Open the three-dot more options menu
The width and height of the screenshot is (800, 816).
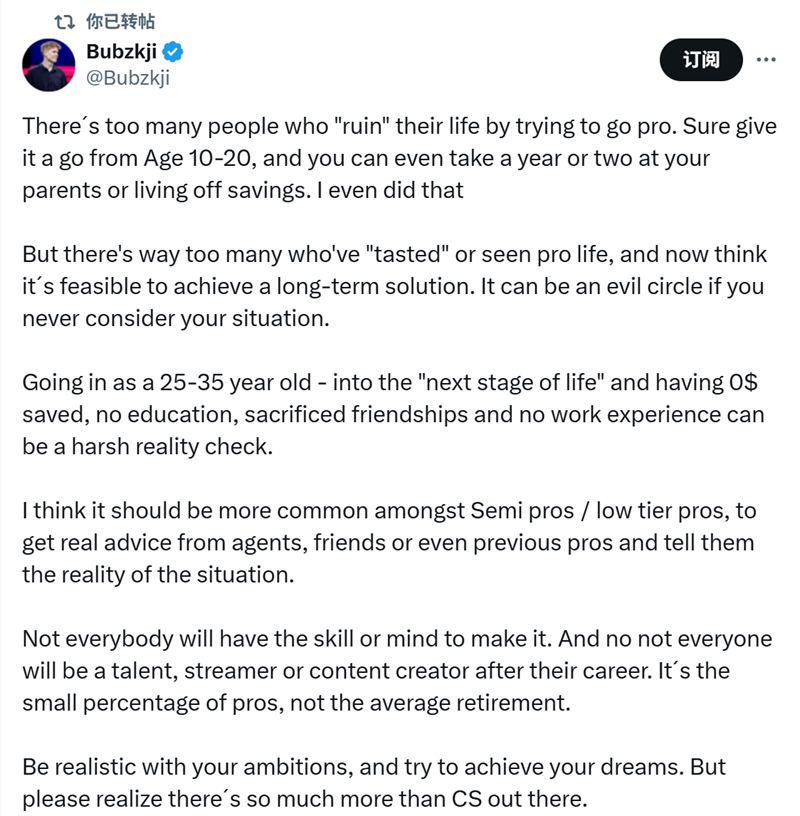pyautogui.click(x=766, y=60)
